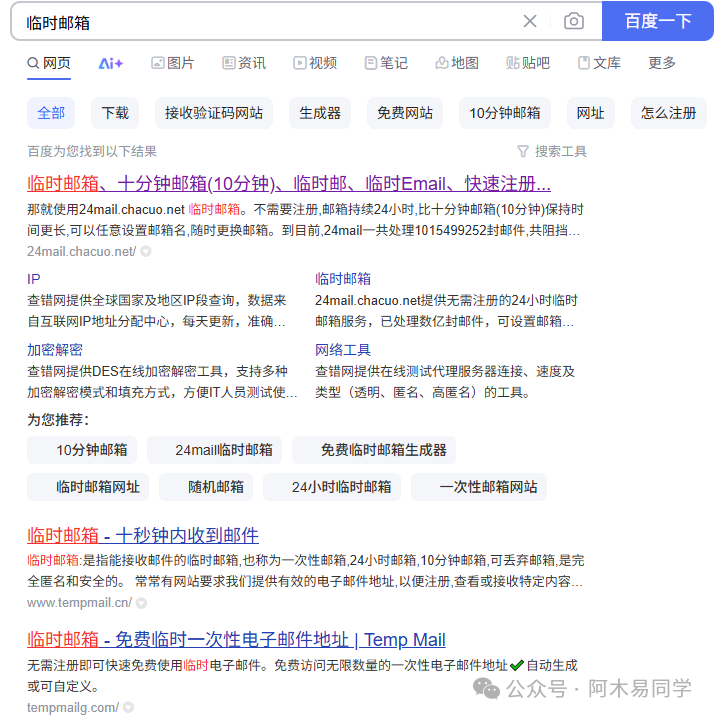Choose the 一次性邮箱网站 suggestion
Image resolution: width=715 pixels, height=718 pixels.
coord(479,487)
